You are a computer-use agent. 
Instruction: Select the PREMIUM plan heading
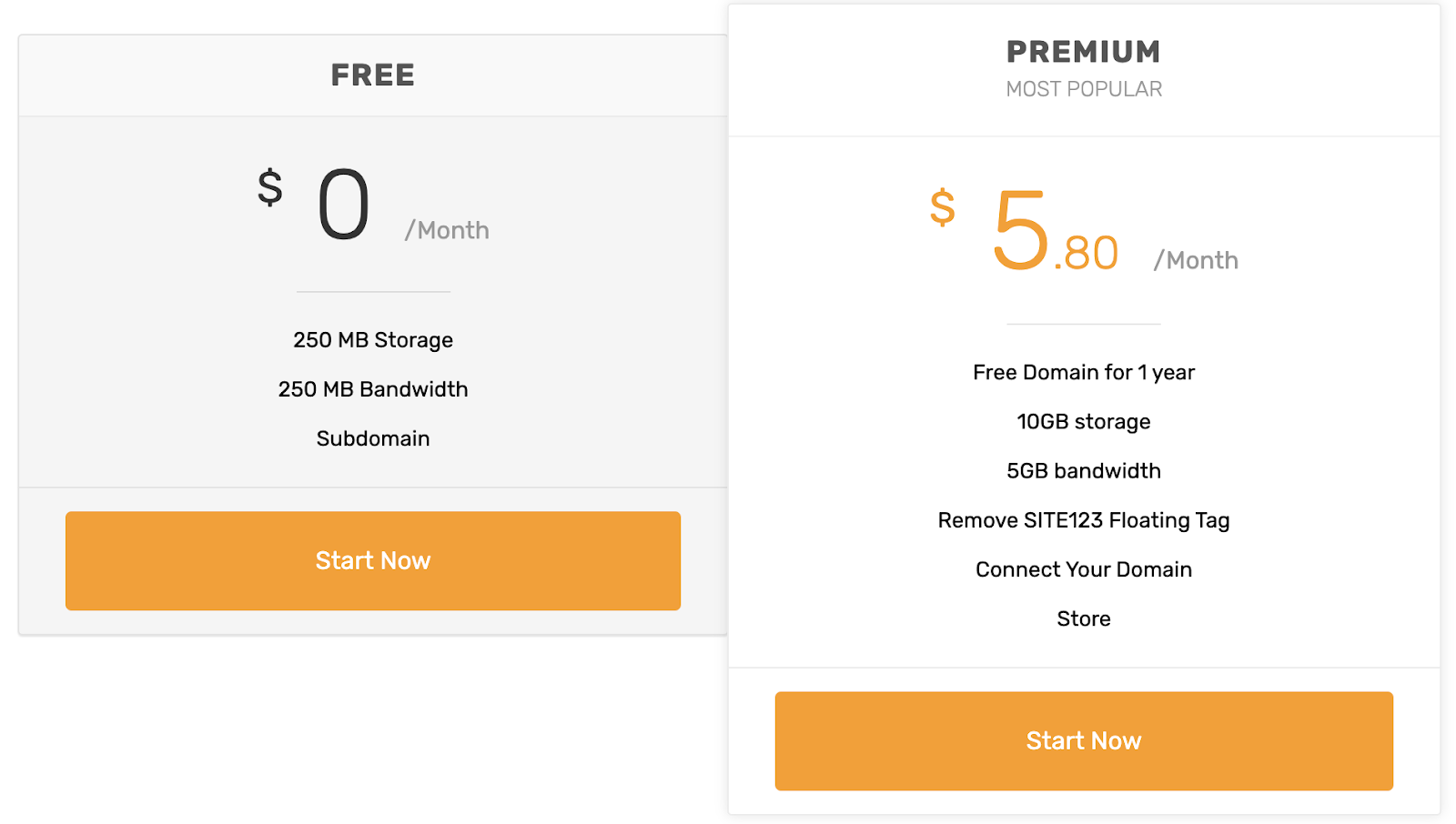(1083, 52)
